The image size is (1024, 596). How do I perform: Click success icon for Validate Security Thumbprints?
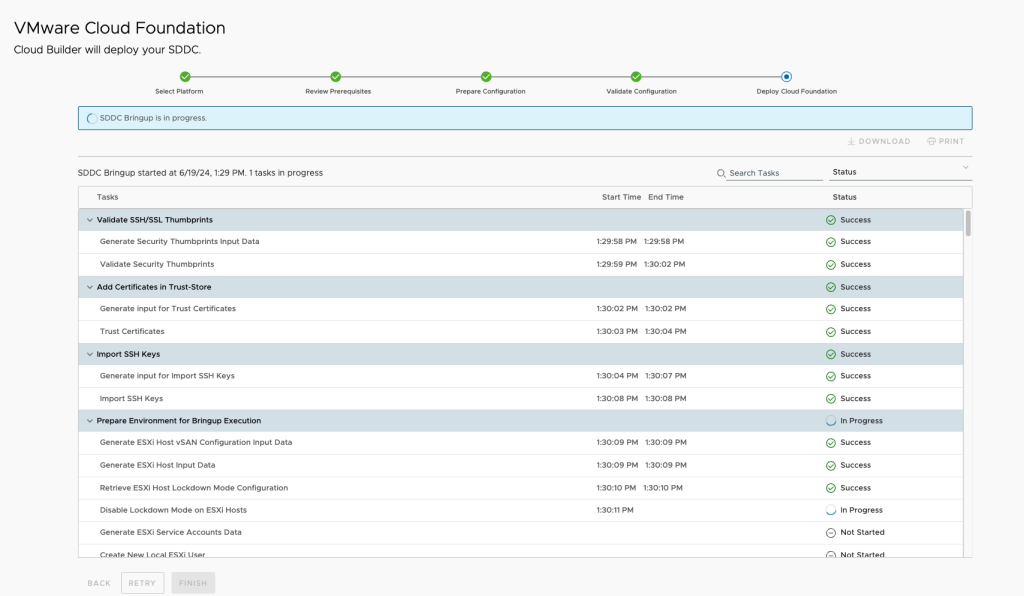click(x=831, y=264)
